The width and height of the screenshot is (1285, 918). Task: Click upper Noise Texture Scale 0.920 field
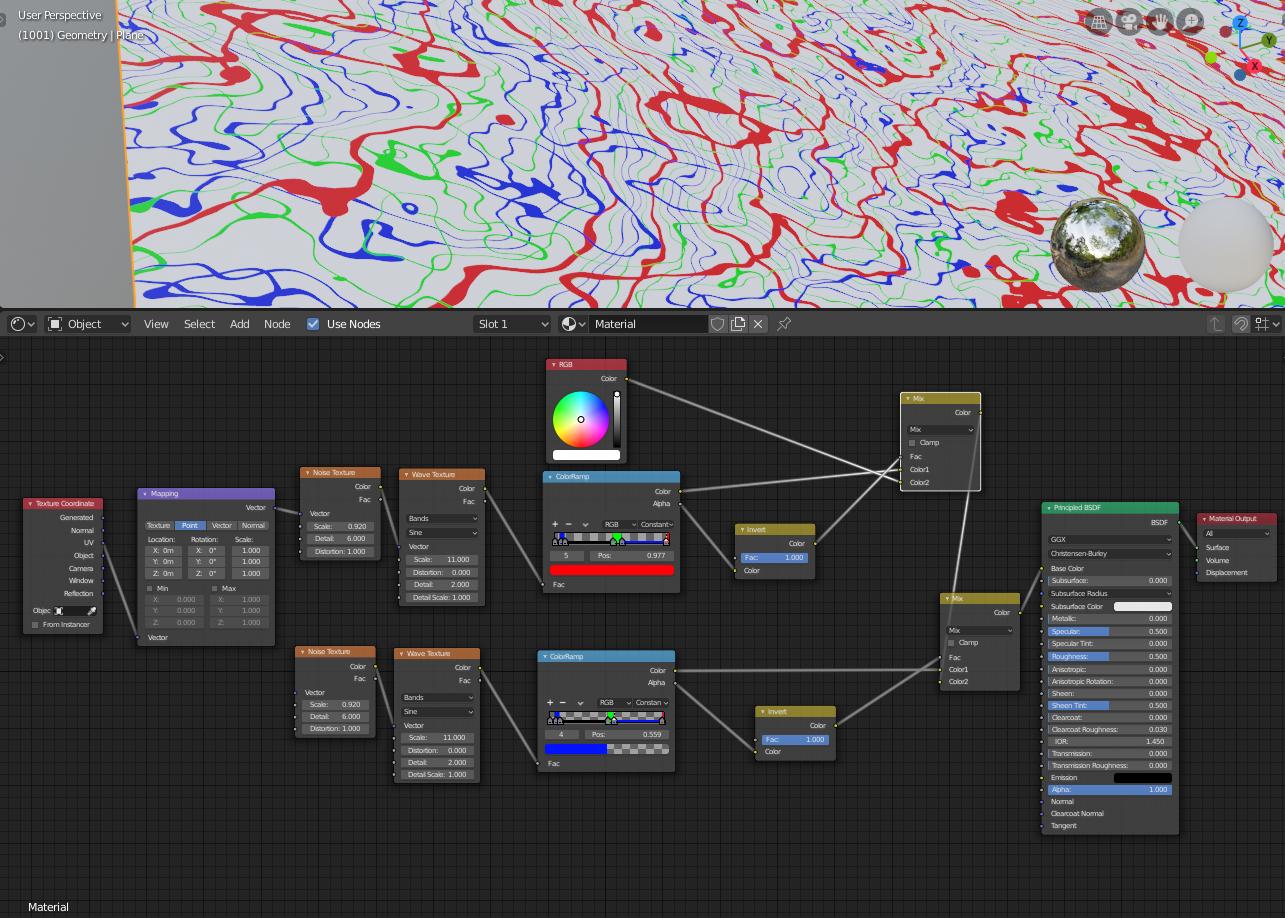pyautogui.click(x=340, y=527)
